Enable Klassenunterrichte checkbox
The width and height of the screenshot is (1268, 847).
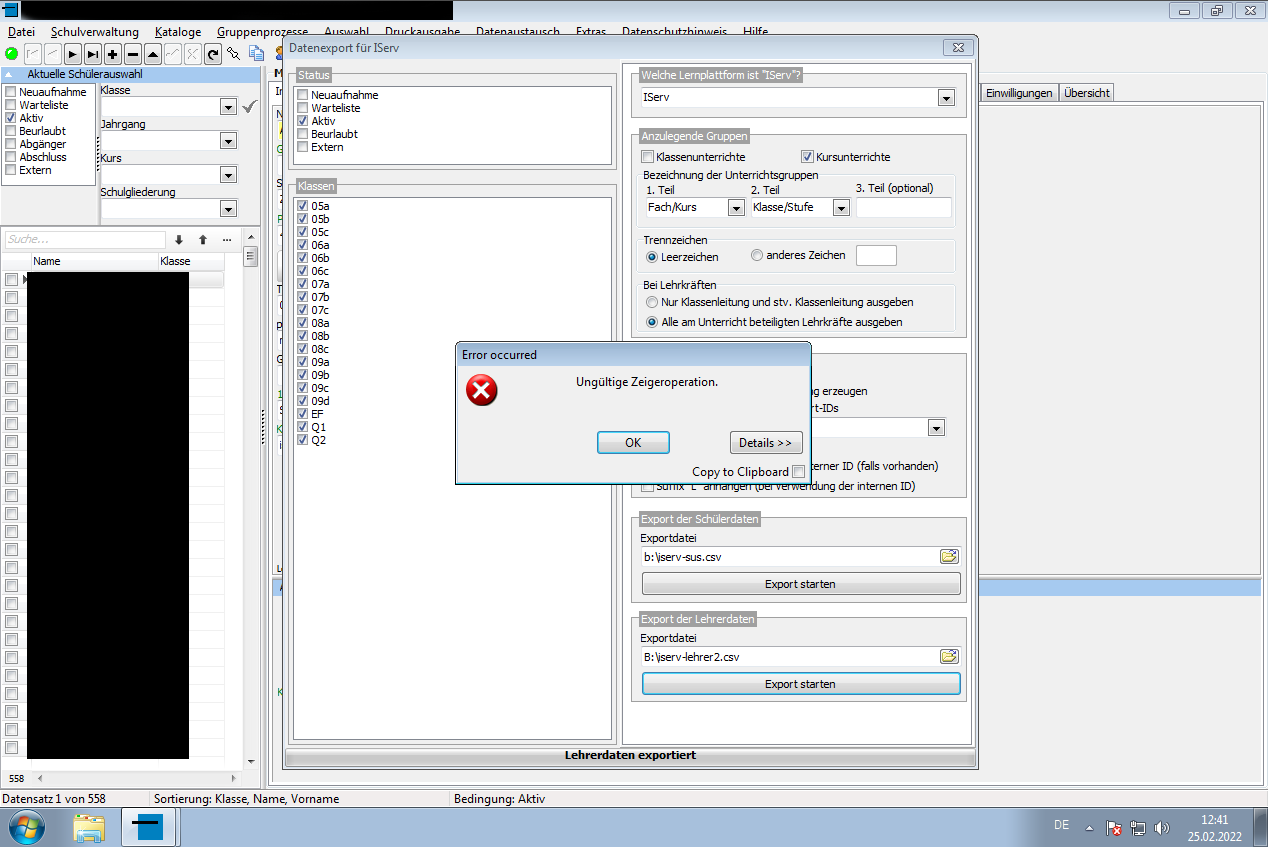click(x=648, y=157)
